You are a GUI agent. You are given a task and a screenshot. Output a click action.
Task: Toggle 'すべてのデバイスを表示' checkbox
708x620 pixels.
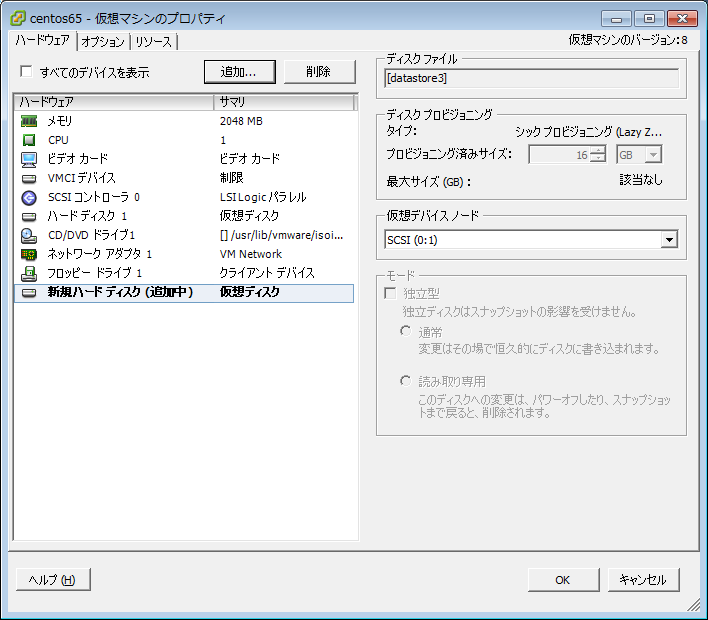[26, 71]
